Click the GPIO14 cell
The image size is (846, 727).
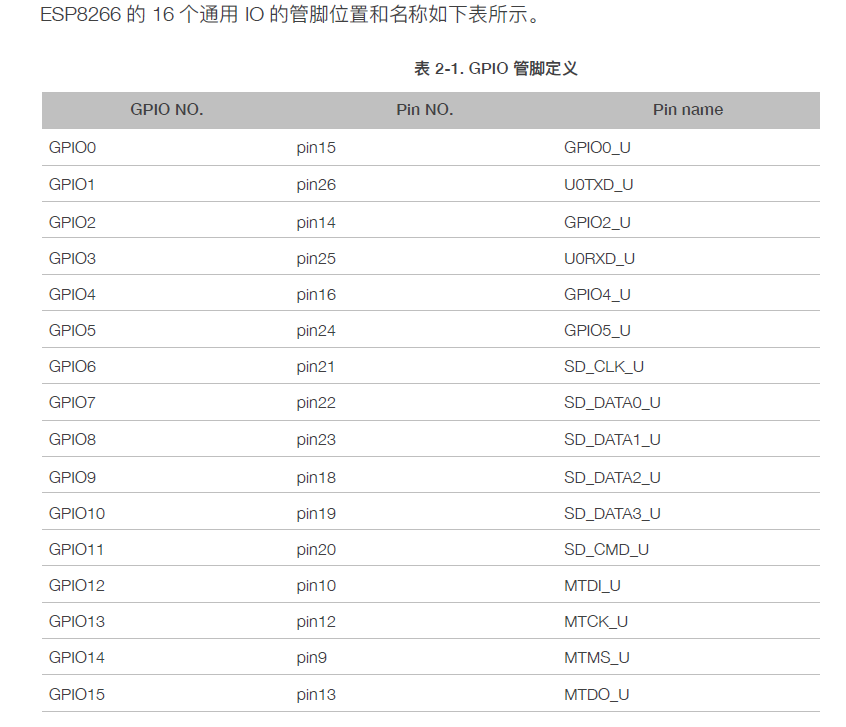(x=77, y=657)
